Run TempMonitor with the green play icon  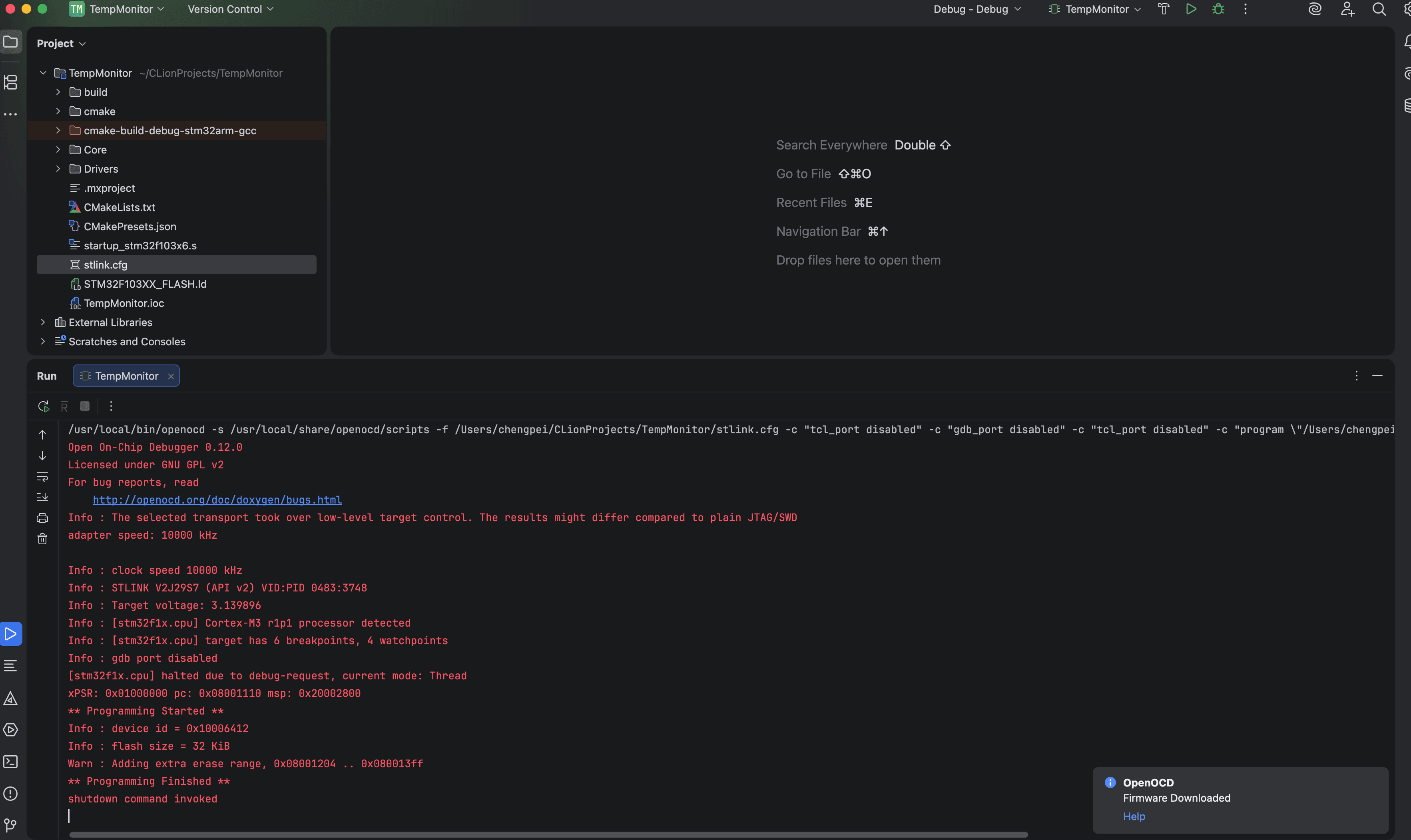point(1191,9)
